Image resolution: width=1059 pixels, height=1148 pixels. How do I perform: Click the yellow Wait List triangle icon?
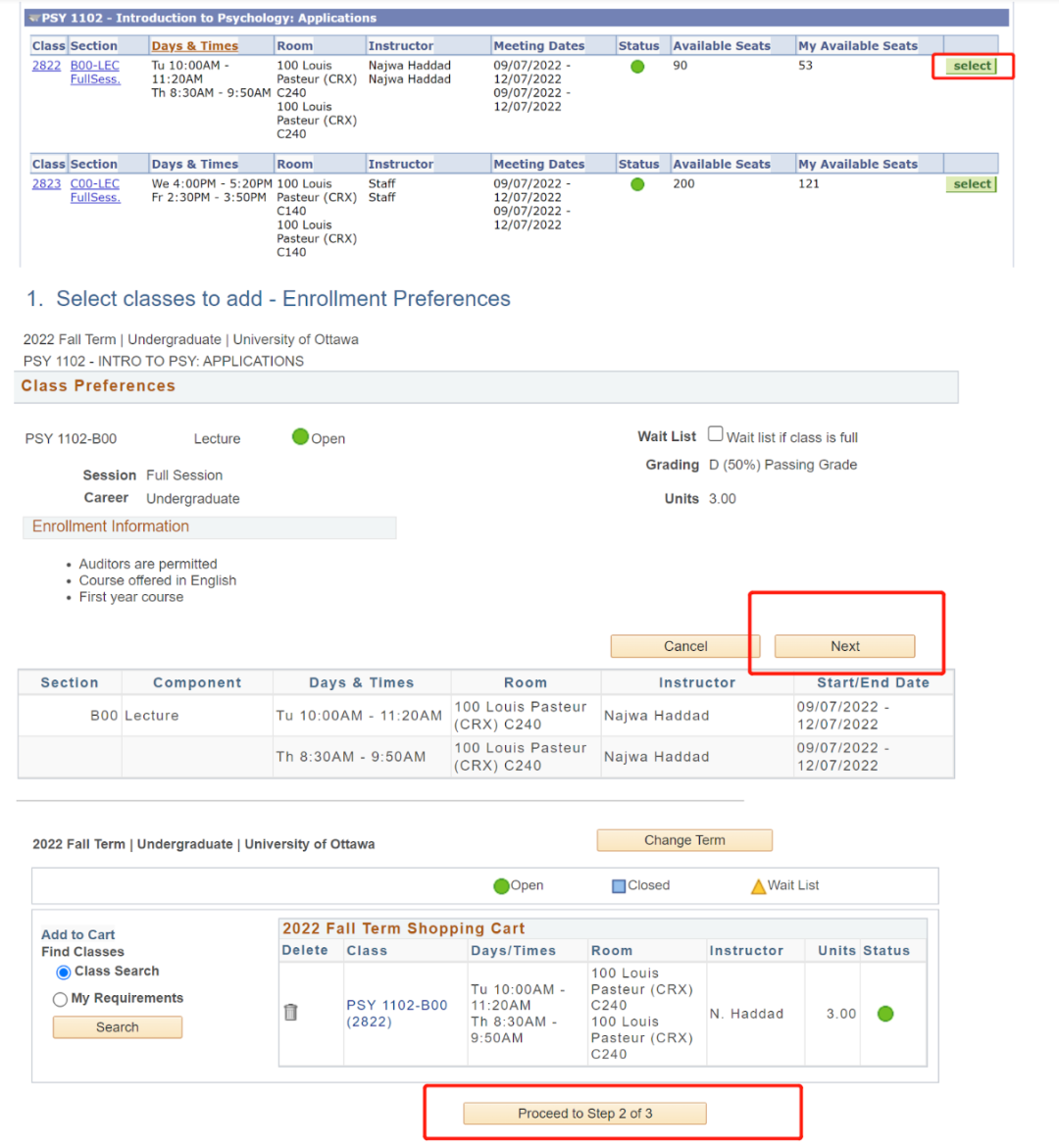759,886
